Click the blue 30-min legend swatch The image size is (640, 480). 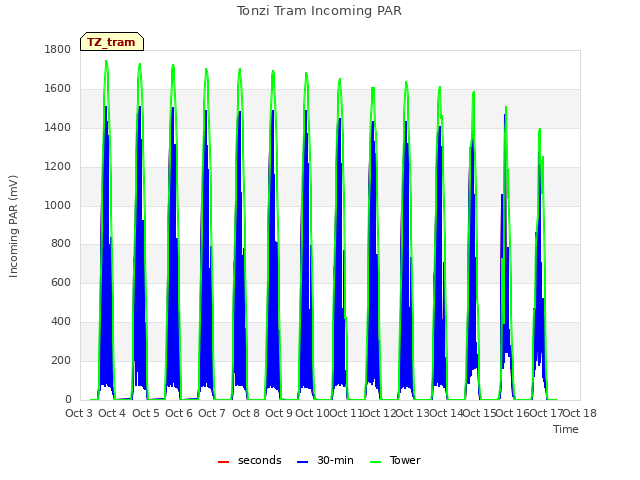point(302,462)
